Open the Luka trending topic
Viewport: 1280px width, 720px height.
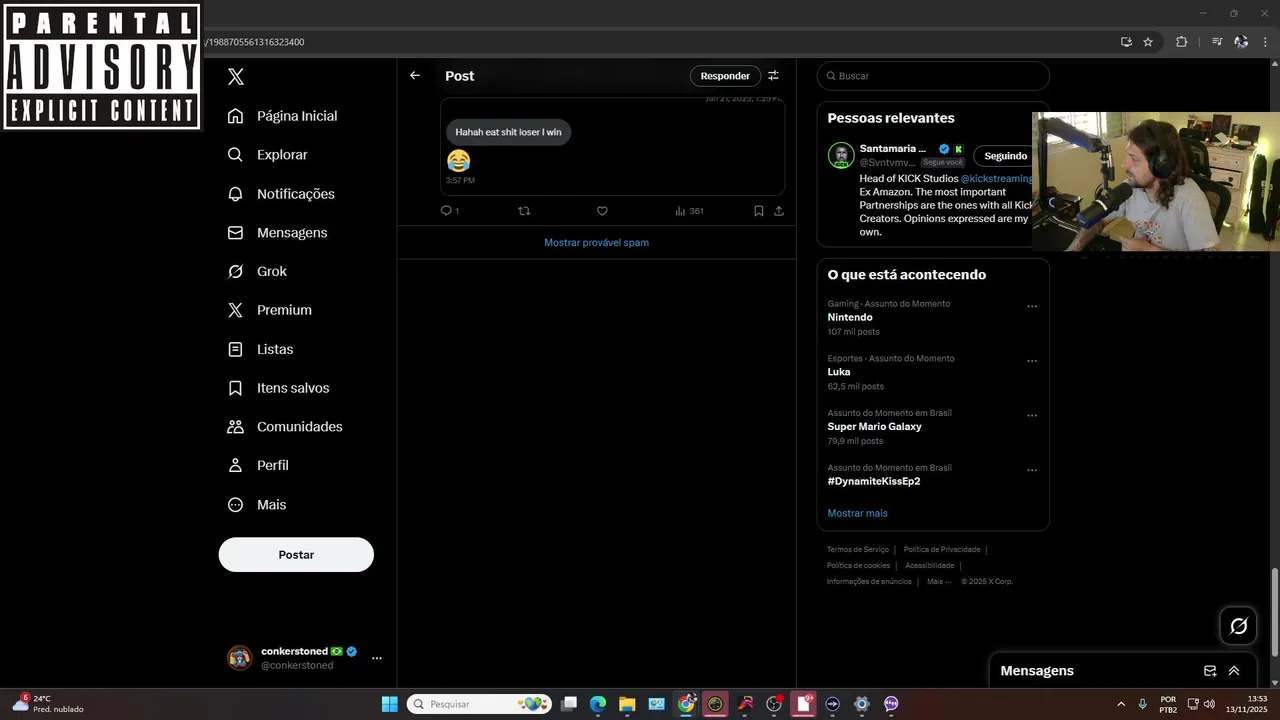[x=839, y=372]
